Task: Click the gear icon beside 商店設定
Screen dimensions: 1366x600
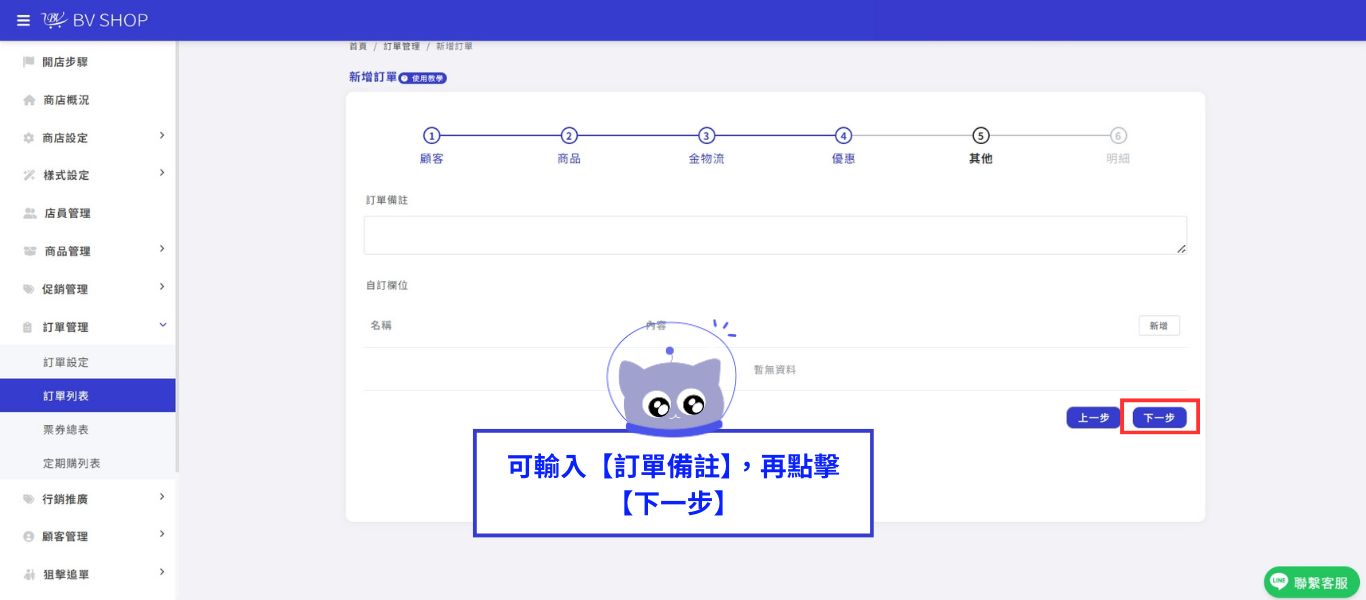Action: (x=29, y=138)
